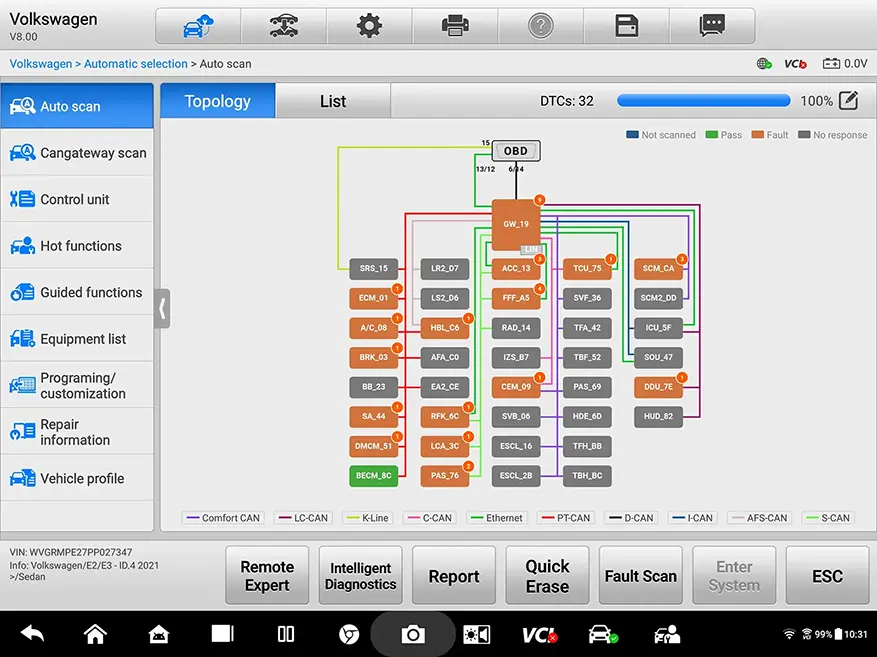Image resolution: width=877 pixels, height=657 pixels.
Task: Open Vehicle profile from the sidebar
Action: [77, 478]
